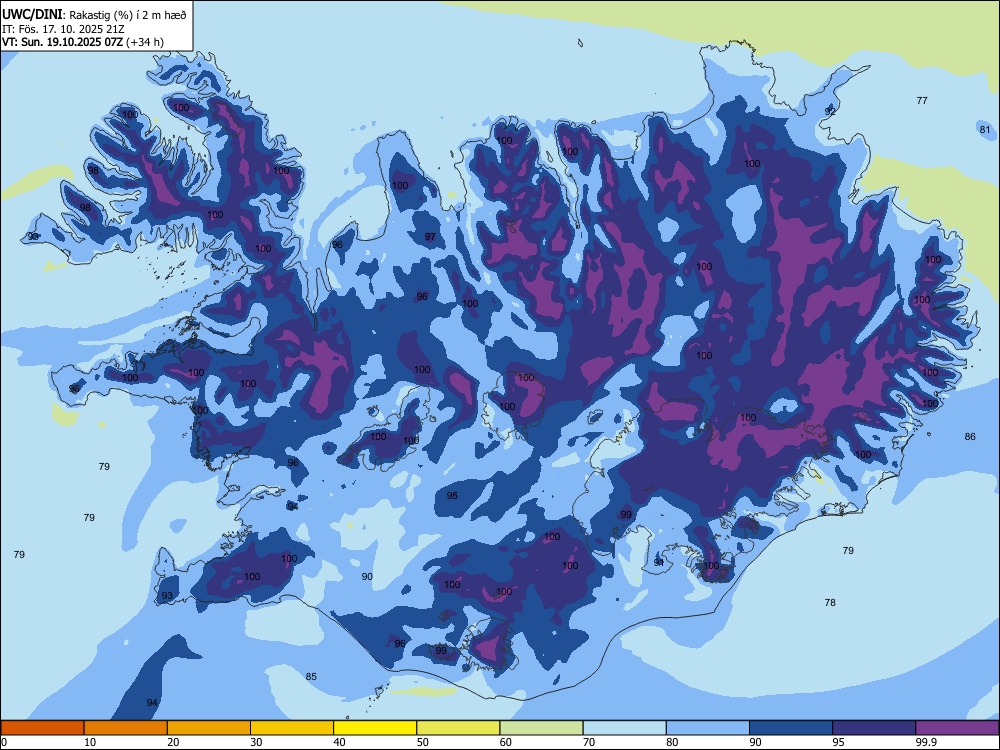Click the medium blue 80–90 legend swatch
This screenshot has width=1000, height=750.
coord(708,728)
